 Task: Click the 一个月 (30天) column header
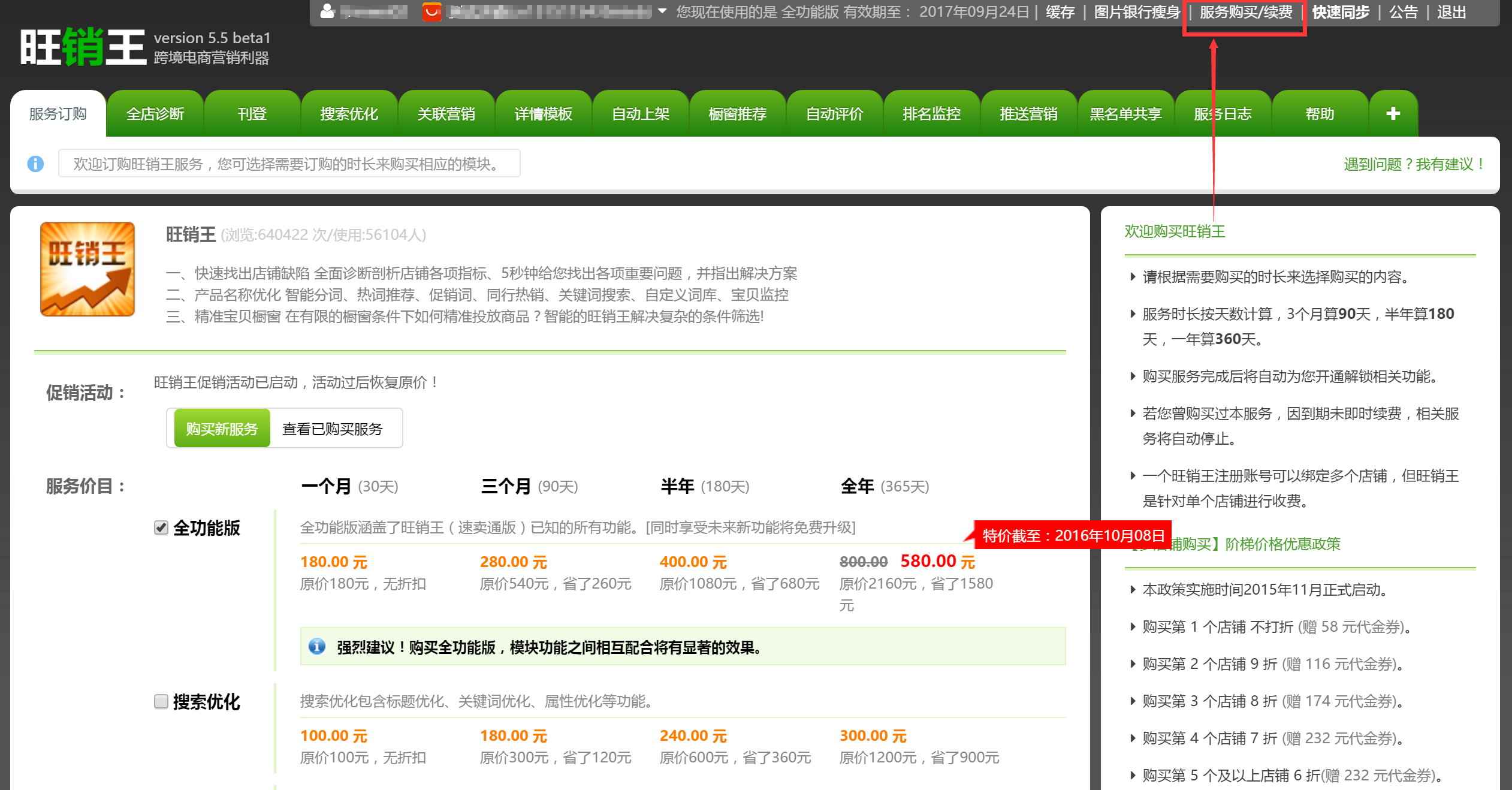[x=350, y=486]
